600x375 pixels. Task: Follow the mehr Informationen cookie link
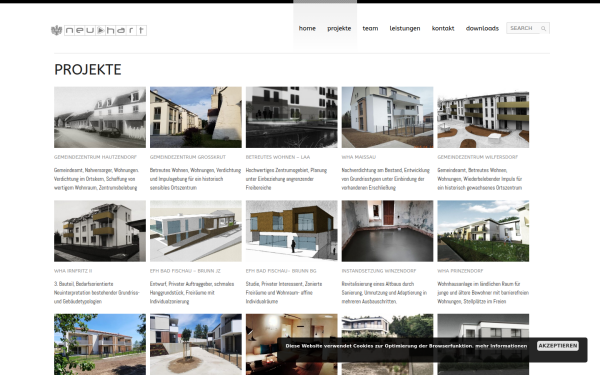[x=501, y=346]
